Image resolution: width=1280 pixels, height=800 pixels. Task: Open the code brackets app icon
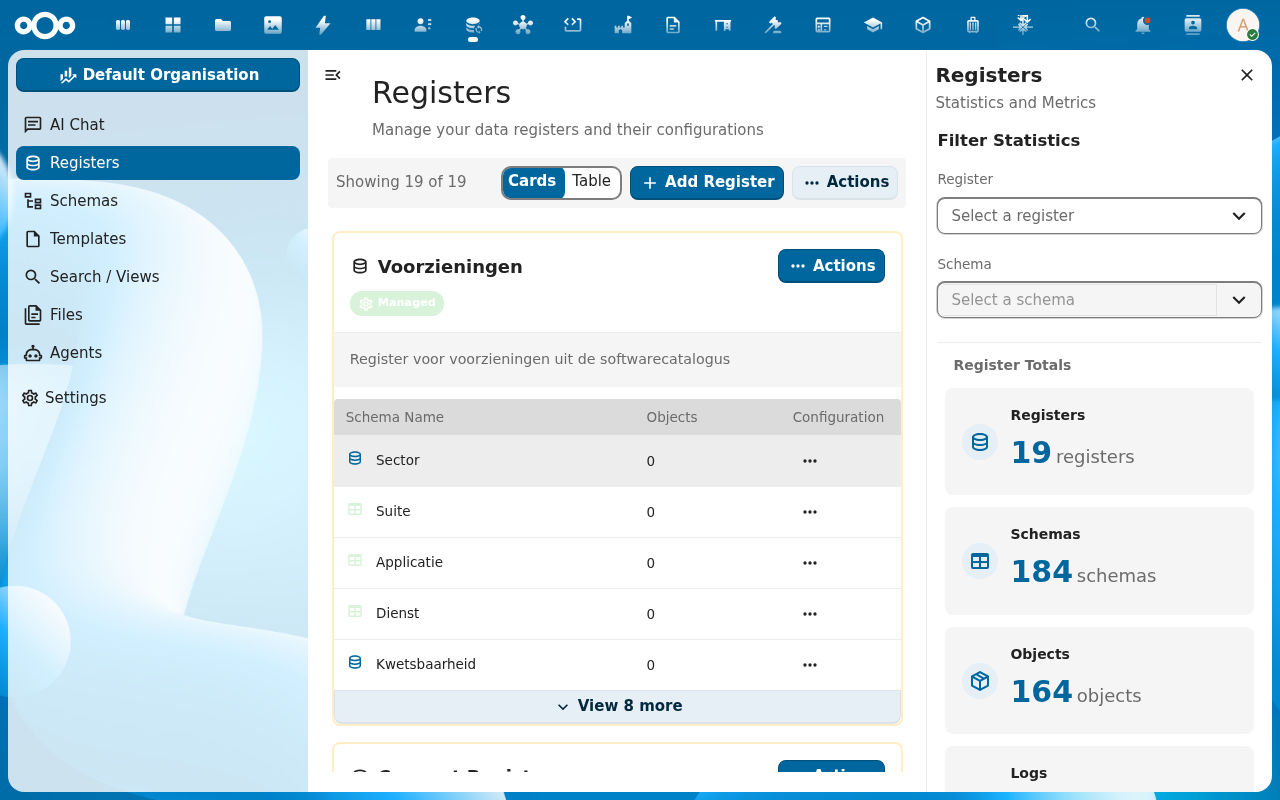tap(573, 25)
